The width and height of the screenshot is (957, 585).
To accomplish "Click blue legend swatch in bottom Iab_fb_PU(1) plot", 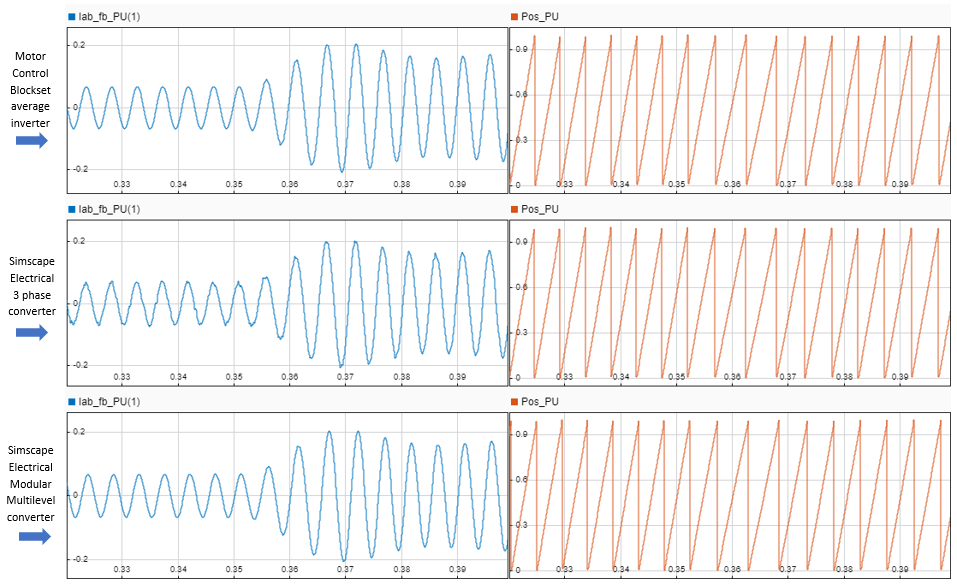I will tap(72, 402).
